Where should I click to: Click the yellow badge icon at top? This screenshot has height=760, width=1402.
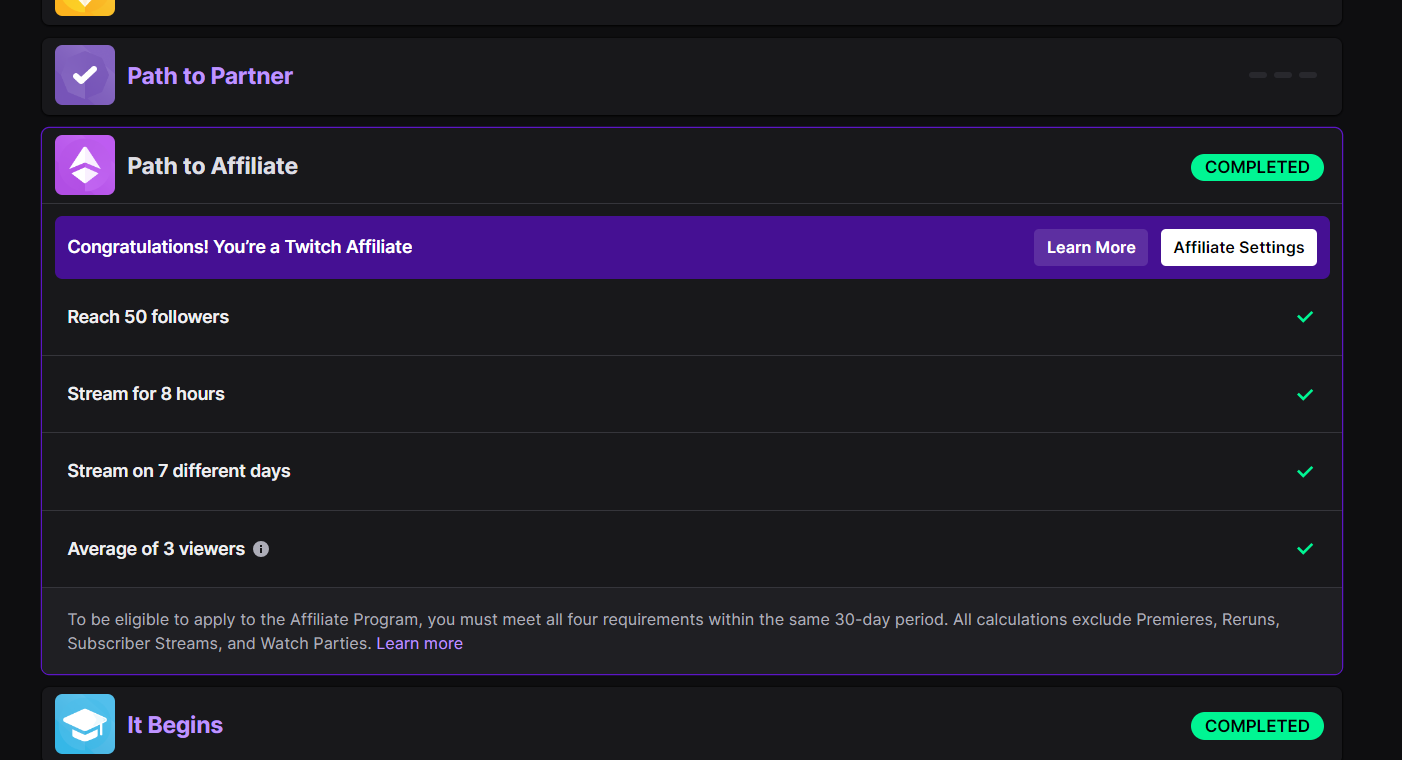pos(85,6)
